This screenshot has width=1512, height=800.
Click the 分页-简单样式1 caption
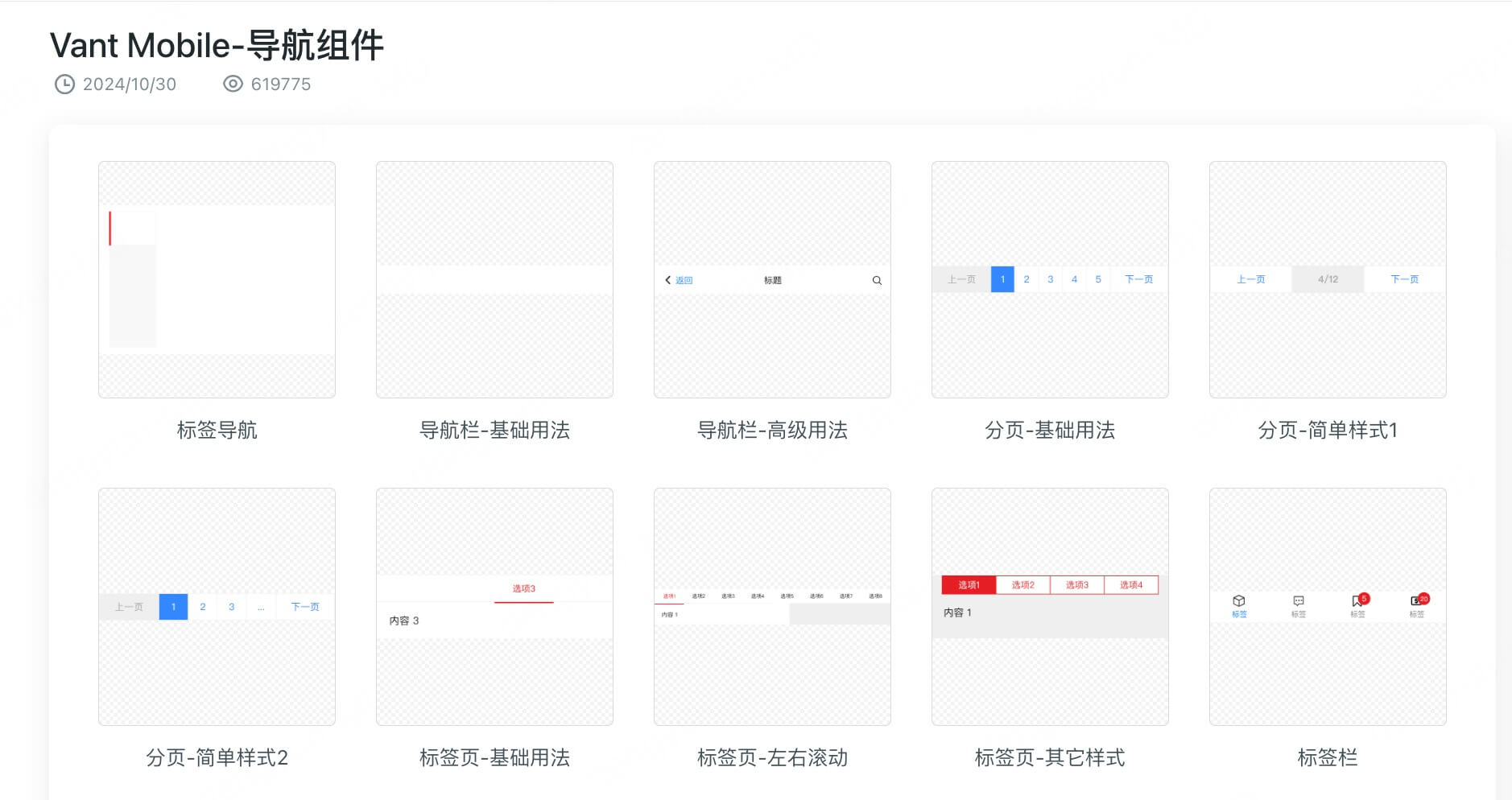[x=1328, y=431]
